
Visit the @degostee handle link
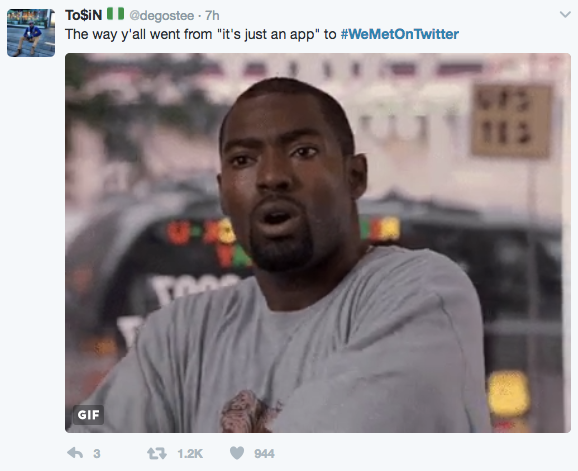tap(161, 16)
